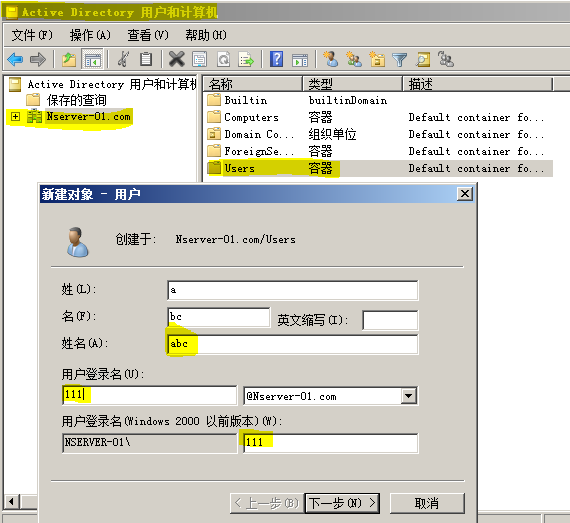
Task: Toggle the console tree pane icon
Action: 92,59
